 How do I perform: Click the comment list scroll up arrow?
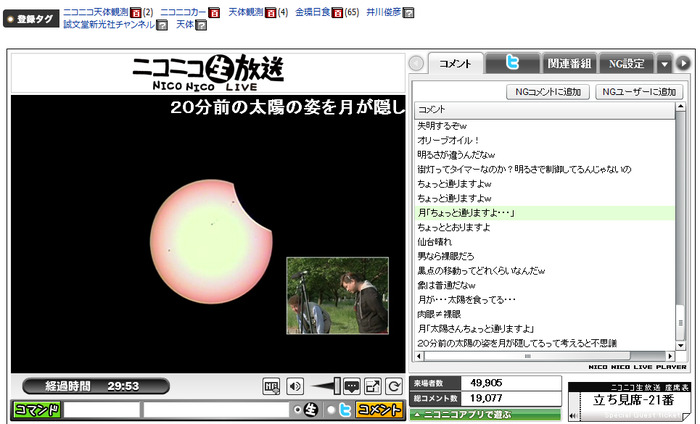tap(680, 106)
